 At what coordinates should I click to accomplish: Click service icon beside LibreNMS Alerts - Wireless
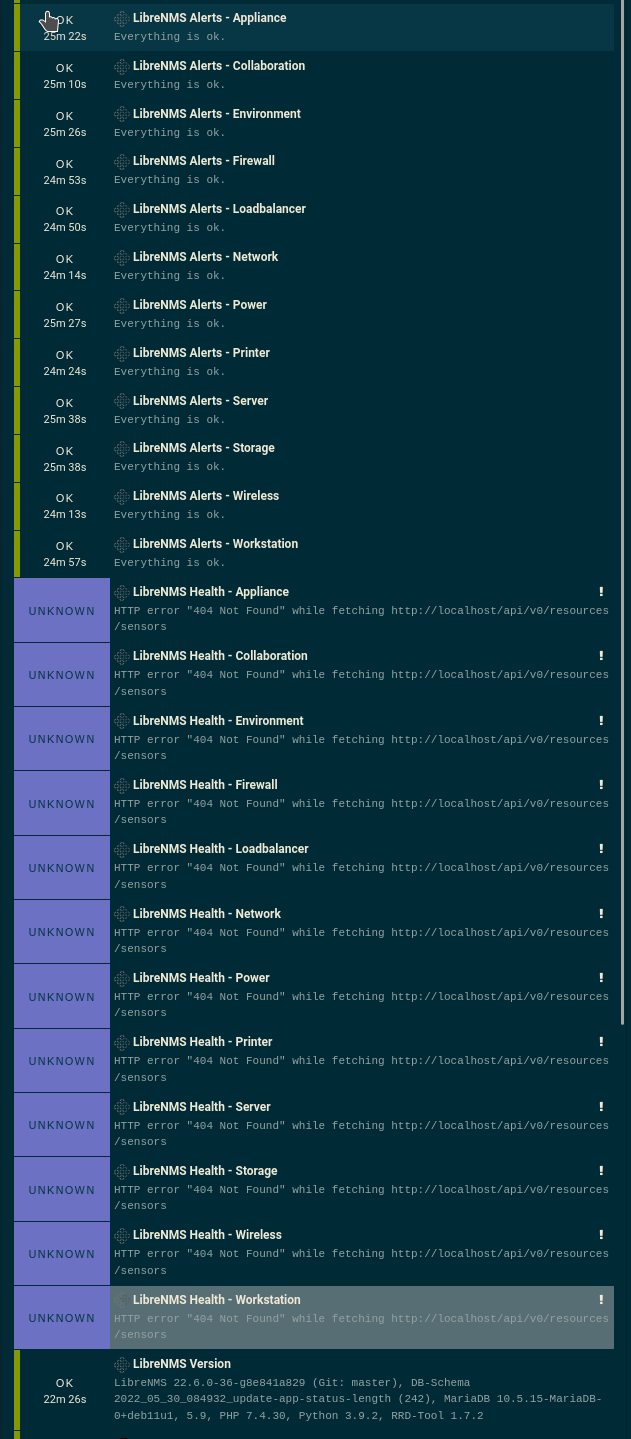click(x=121, y=497)
